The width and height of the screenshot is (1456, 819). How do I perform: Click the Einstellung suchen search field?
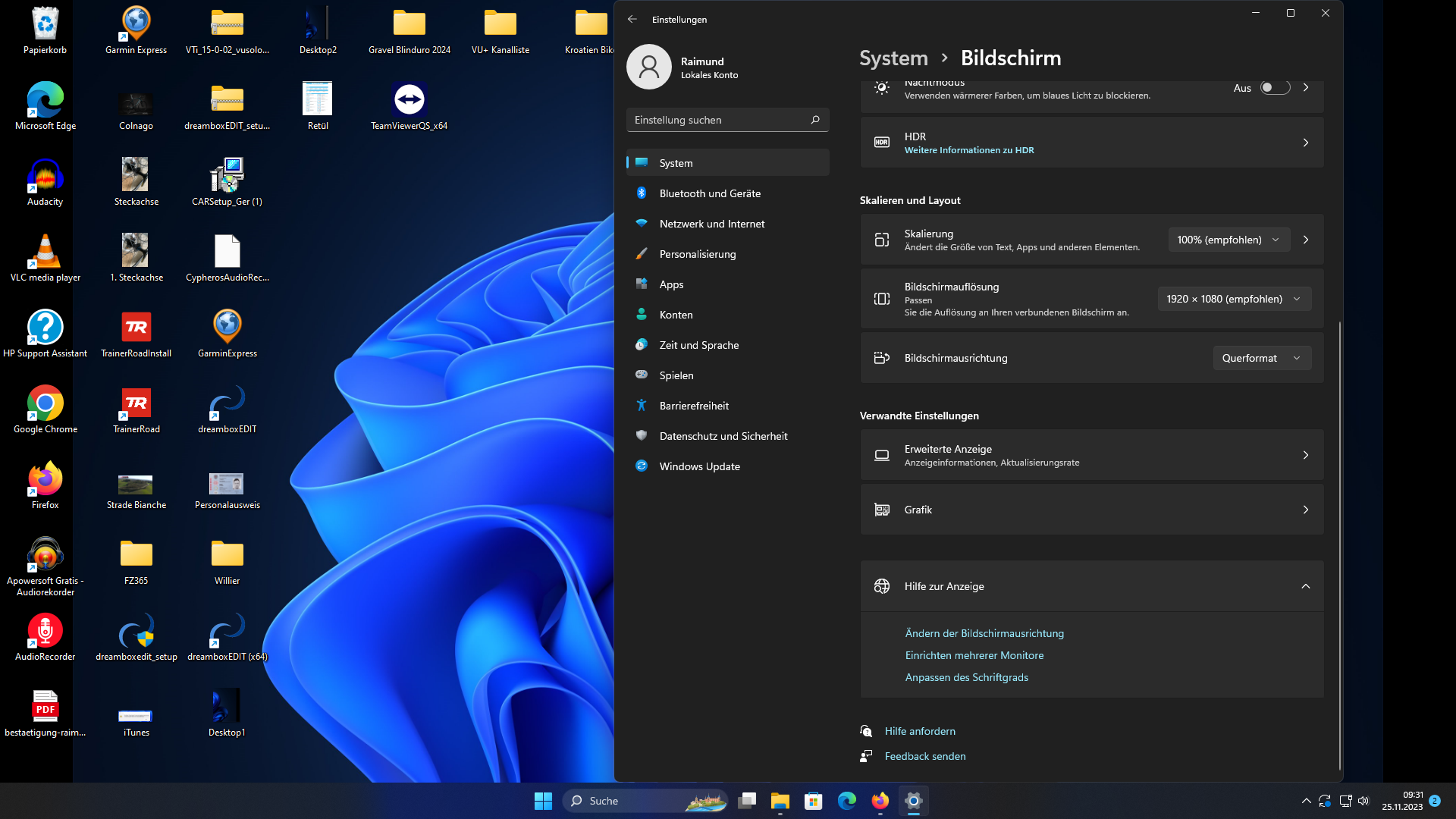pyautogui.click(x=719, y=120)
